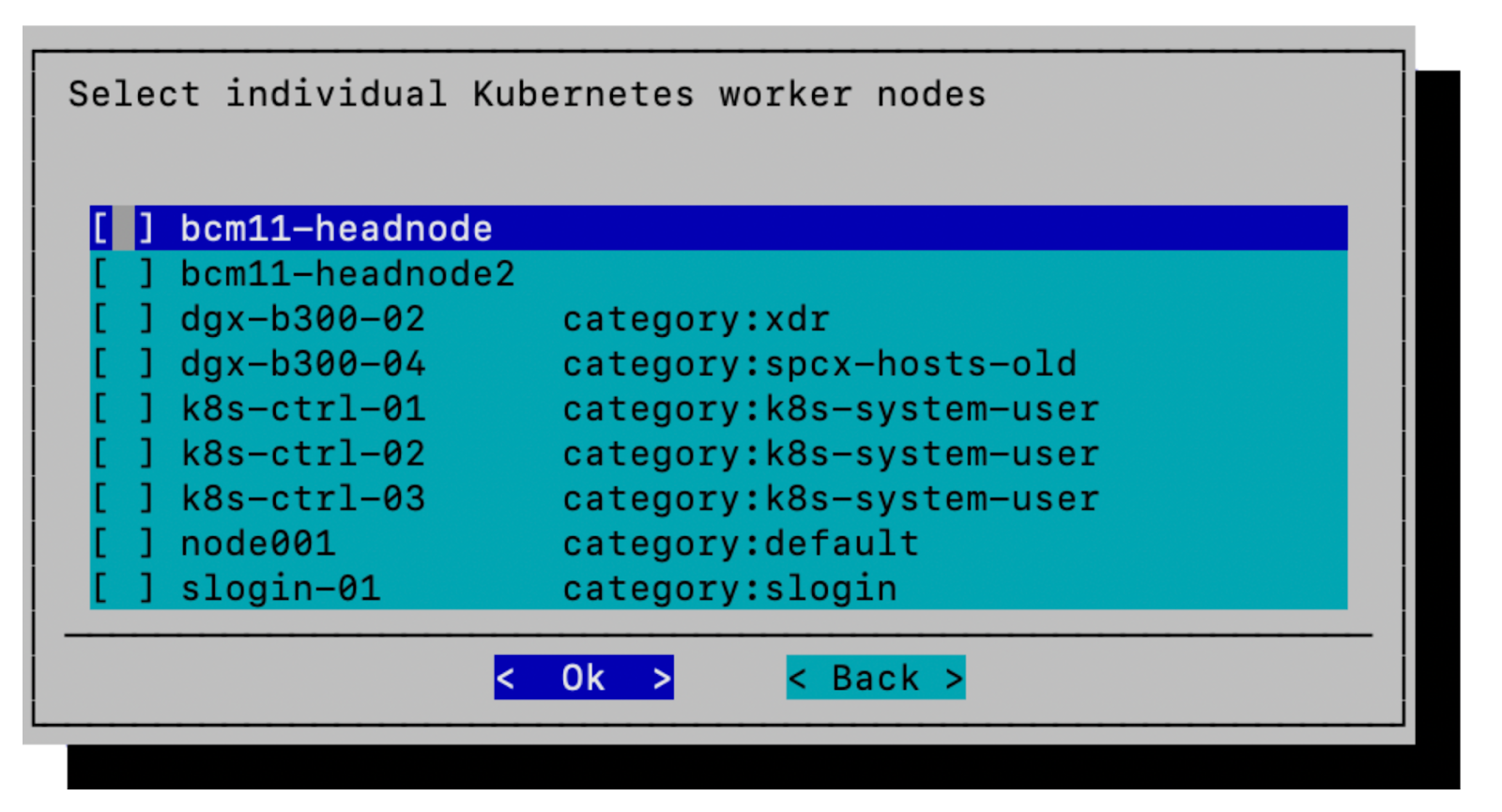
Task: Highlight the k8s-ctrl-01 node entry
Action: 302,409
